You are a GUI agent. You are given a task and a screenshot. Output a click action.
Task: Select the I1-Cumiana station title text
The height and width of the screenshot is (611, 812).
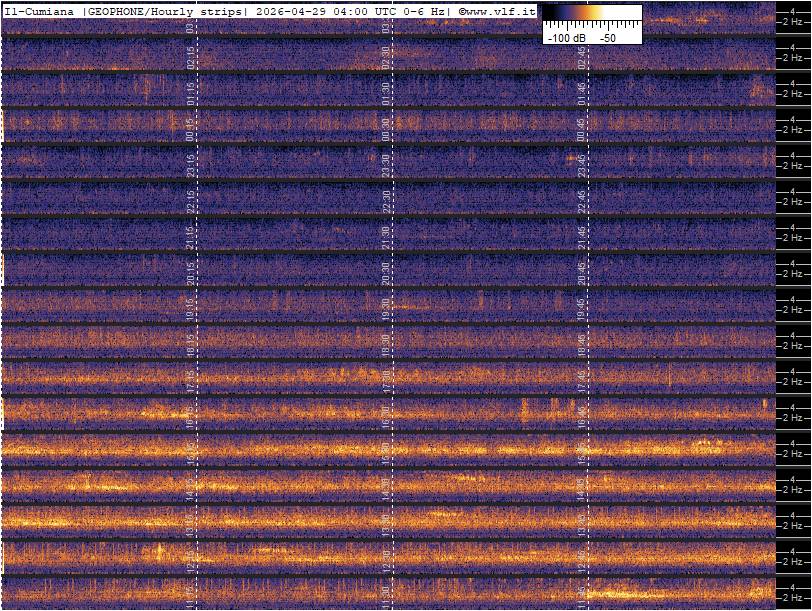pyautogui.click(x=40, y=10)
